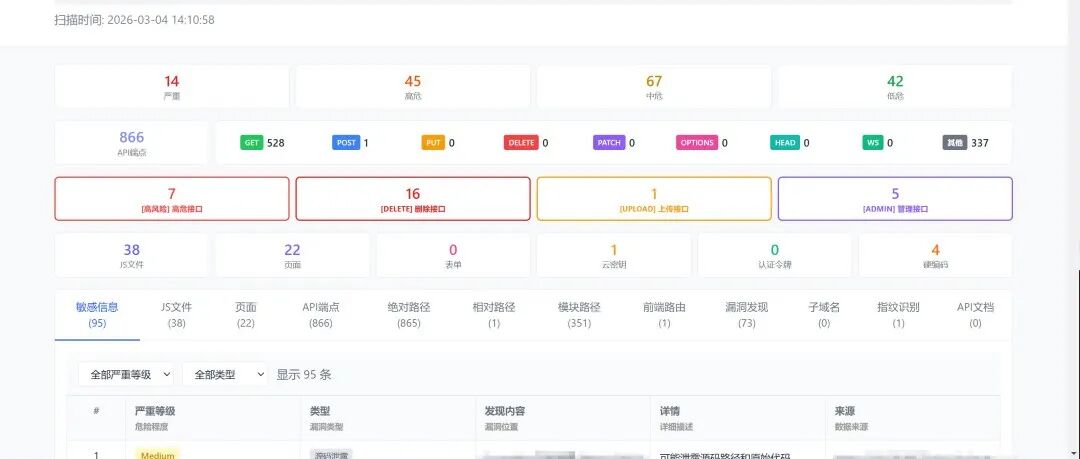Open the 7 高危接口 card
Image resolution: width=1080 pixels, height=459 pixels.
click(x=172, y=198)
